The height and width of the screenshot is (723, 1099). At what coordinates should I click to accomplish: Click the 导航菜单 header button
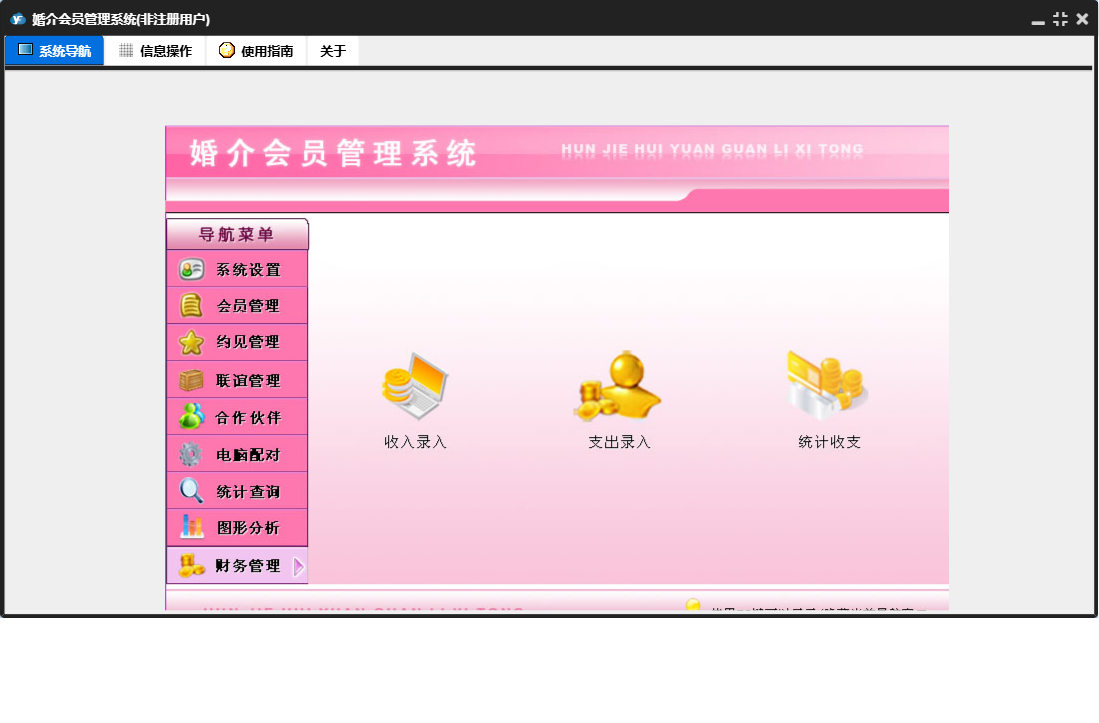point(237,235)
